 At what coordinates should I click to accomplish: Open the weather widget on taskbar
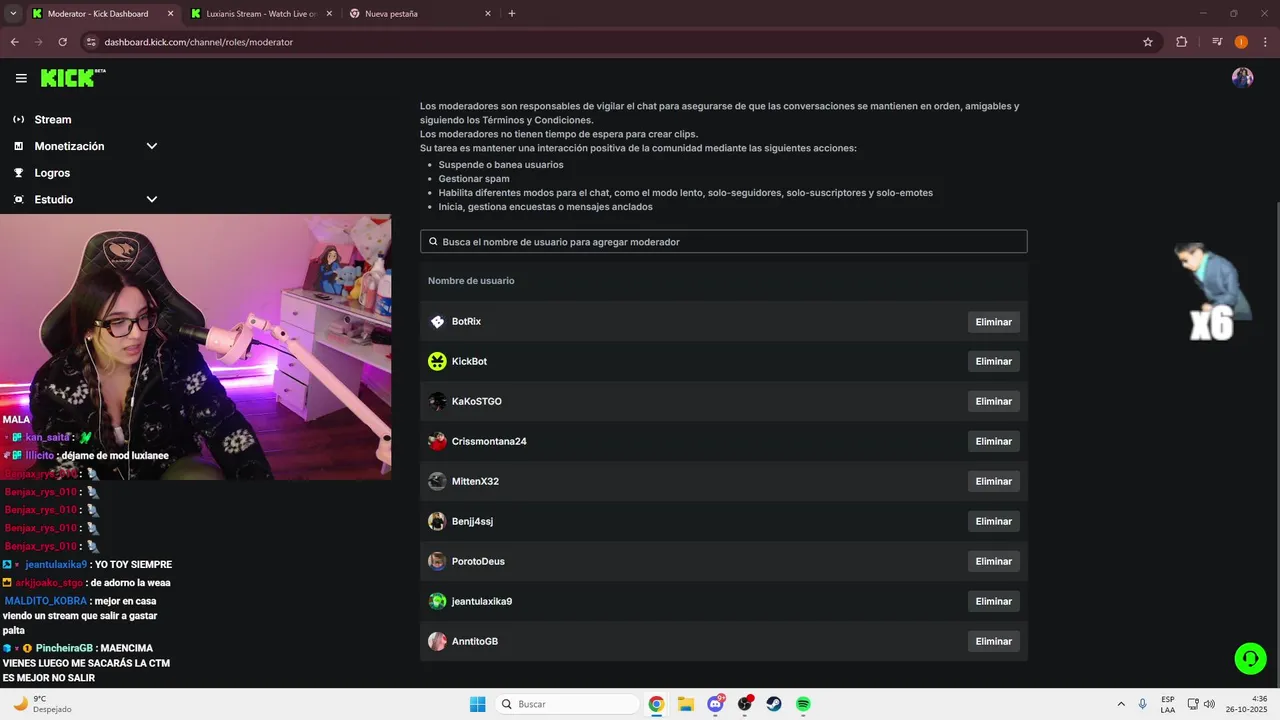[42, 704]
